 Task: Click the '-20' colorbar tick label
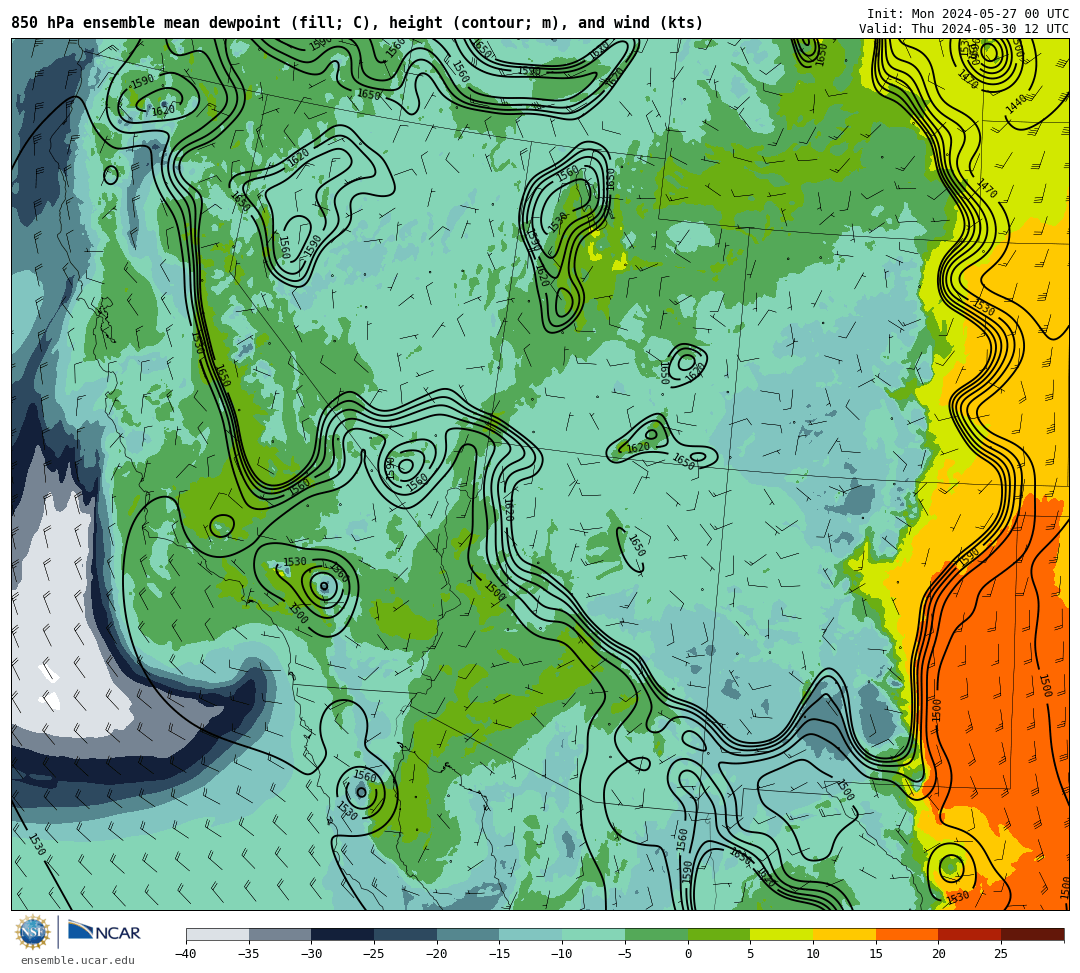coord(436,954)
